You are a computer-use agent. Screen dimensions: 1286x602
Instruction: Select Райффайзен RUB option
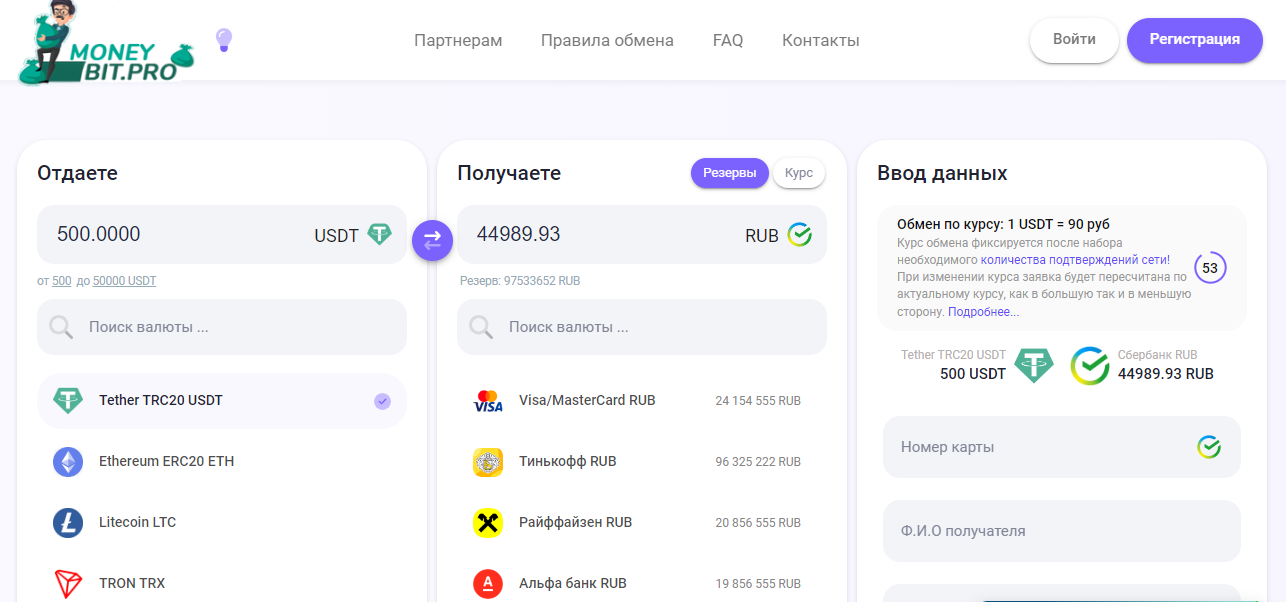[x=642, y=523]
